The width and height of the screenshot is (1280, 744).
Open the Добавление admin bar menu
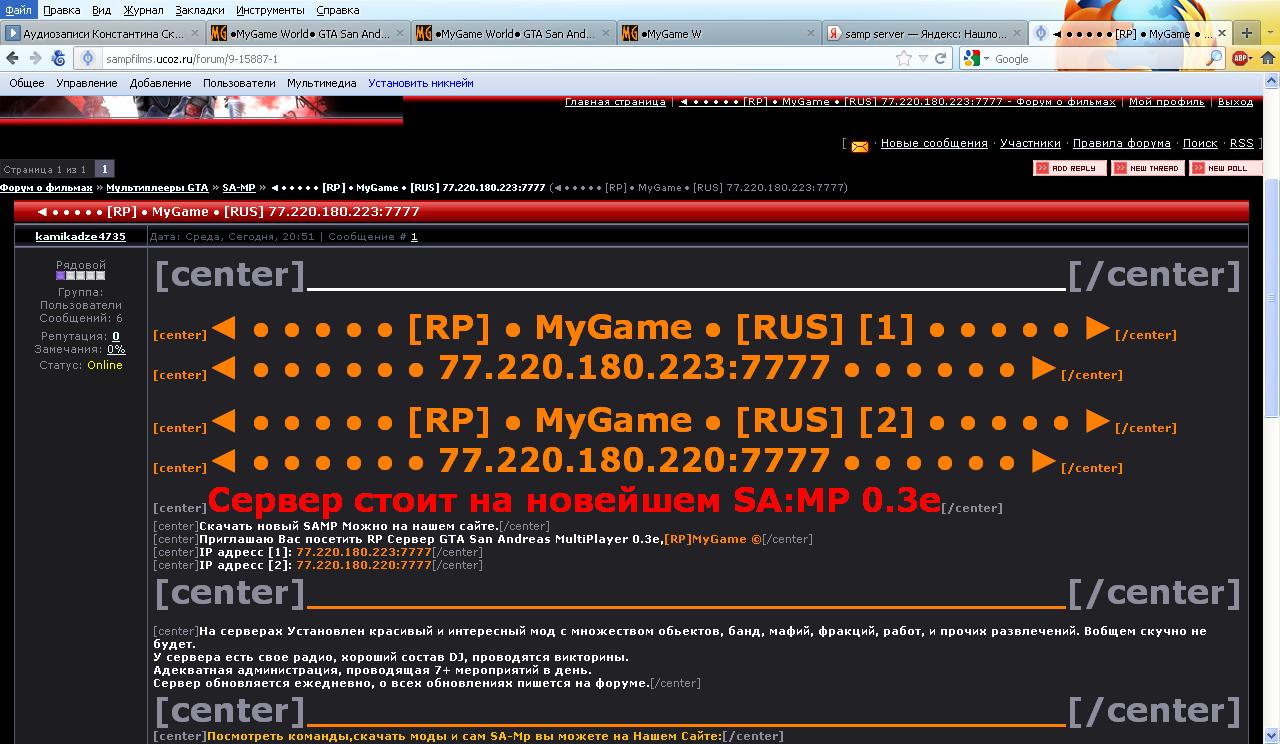pyautogui.click(x=160, y=83)
